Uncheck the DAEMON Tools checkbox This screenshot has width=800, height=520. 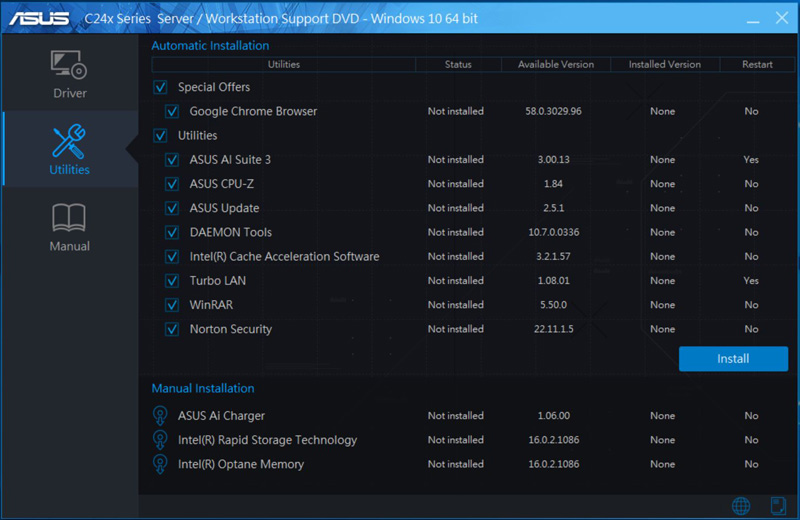coord(172,232)
